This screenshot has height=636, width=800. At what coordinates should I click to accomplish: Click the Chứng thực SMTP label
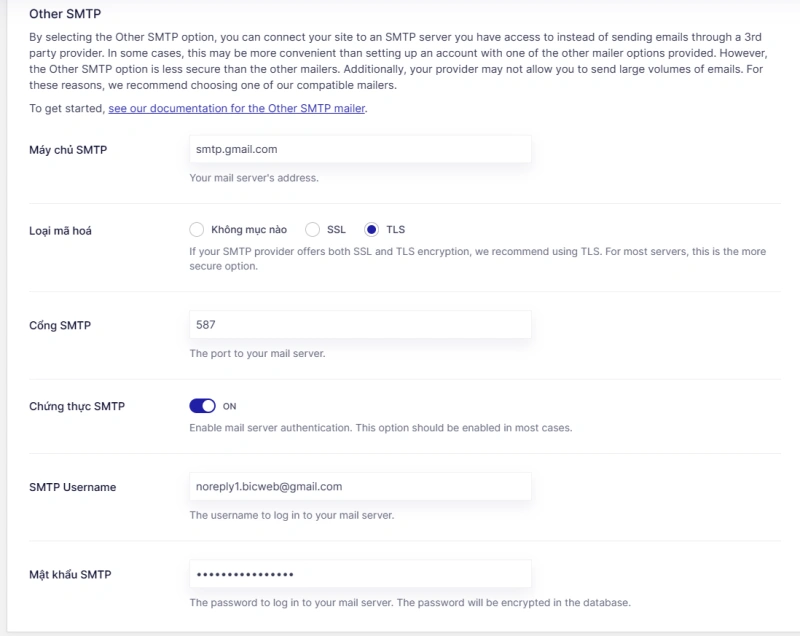[77, 406]
